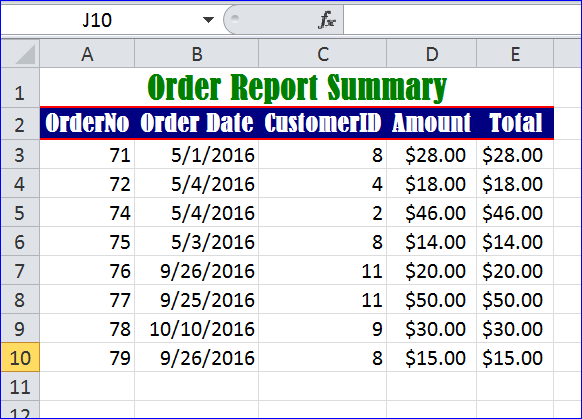
Task: Click the Amount header cell
Action: tap(432, 123)
